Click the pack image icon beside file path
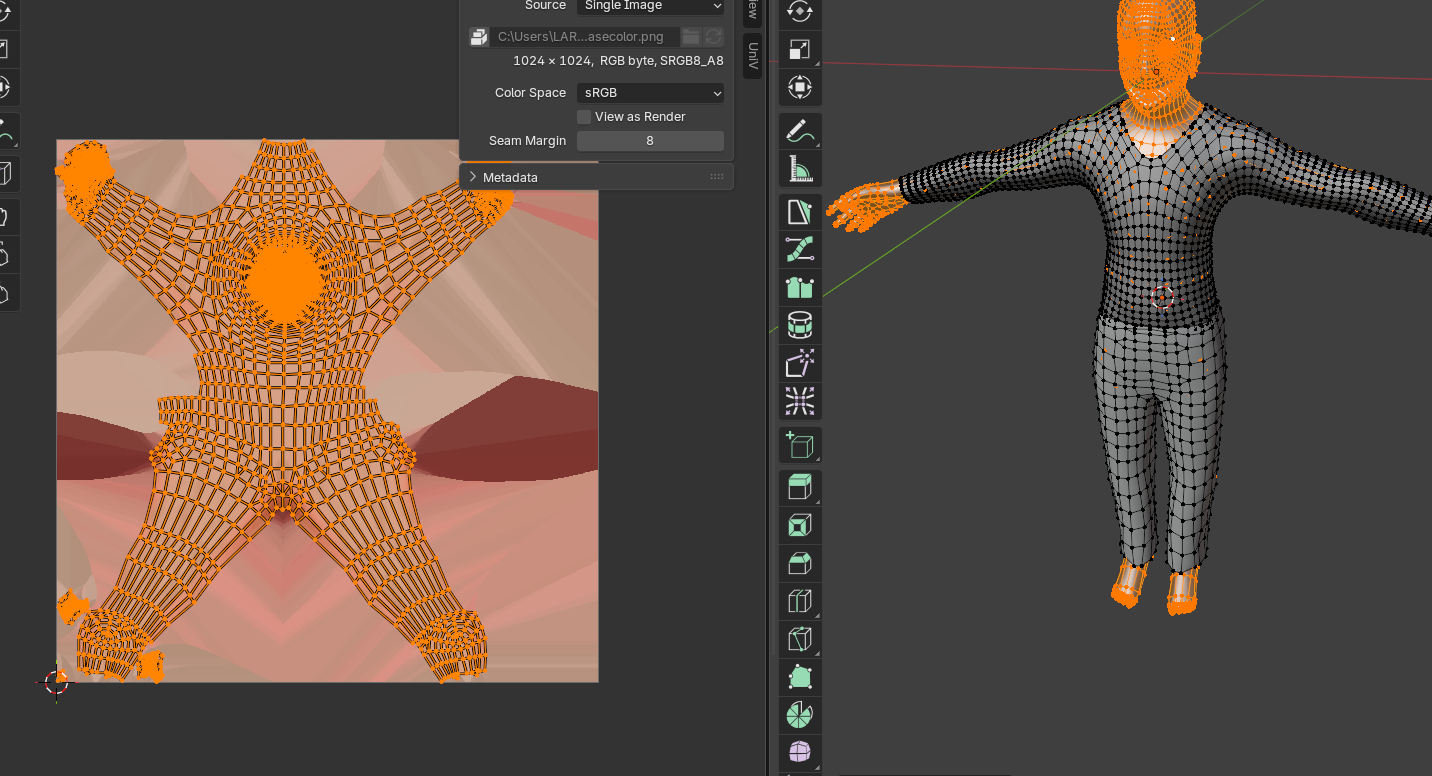This screenshot has height=776, width=1432. 479,37
